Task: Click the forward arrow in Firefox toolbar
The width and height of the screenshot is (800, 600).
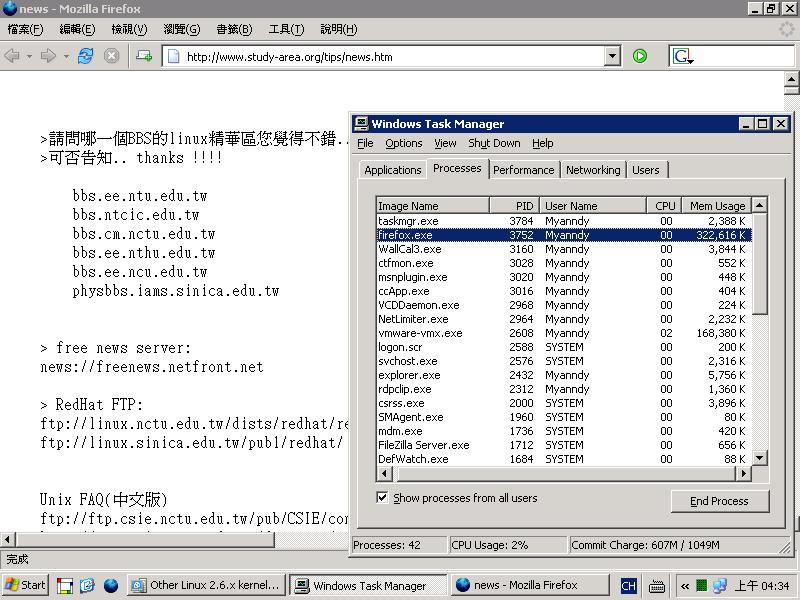Action: [47, 57]
